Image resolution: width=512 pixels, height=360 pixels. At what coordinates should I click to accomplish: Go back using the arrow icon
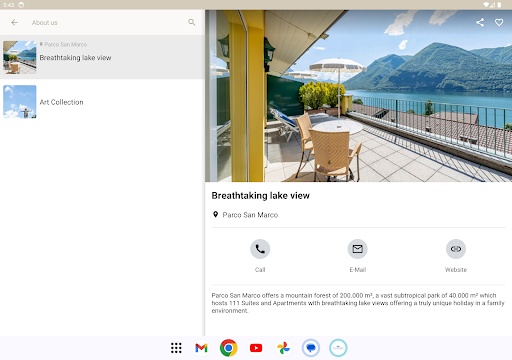click(x=14, y=22)
